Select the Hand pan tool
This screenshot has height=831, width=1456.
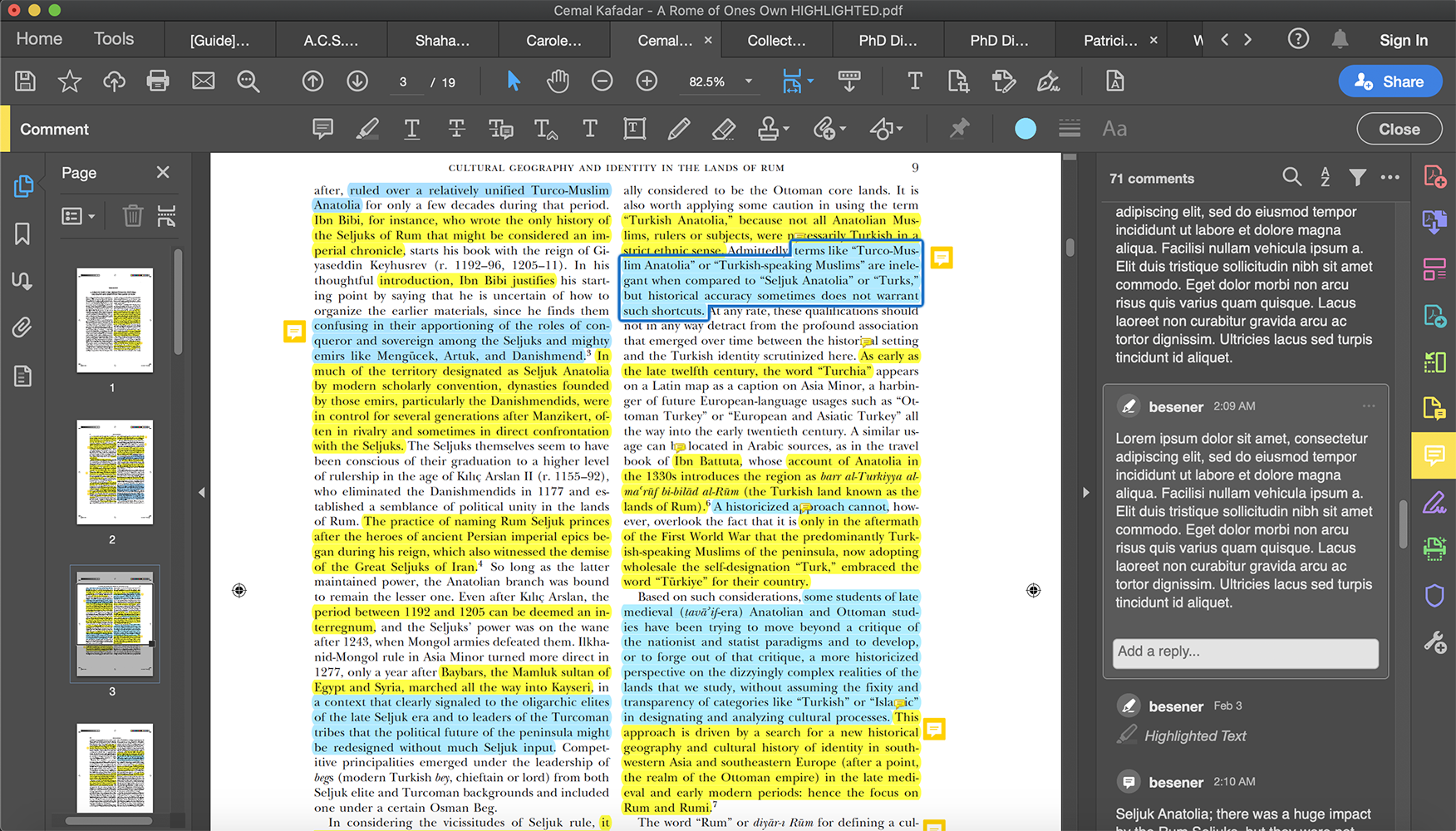558,81
